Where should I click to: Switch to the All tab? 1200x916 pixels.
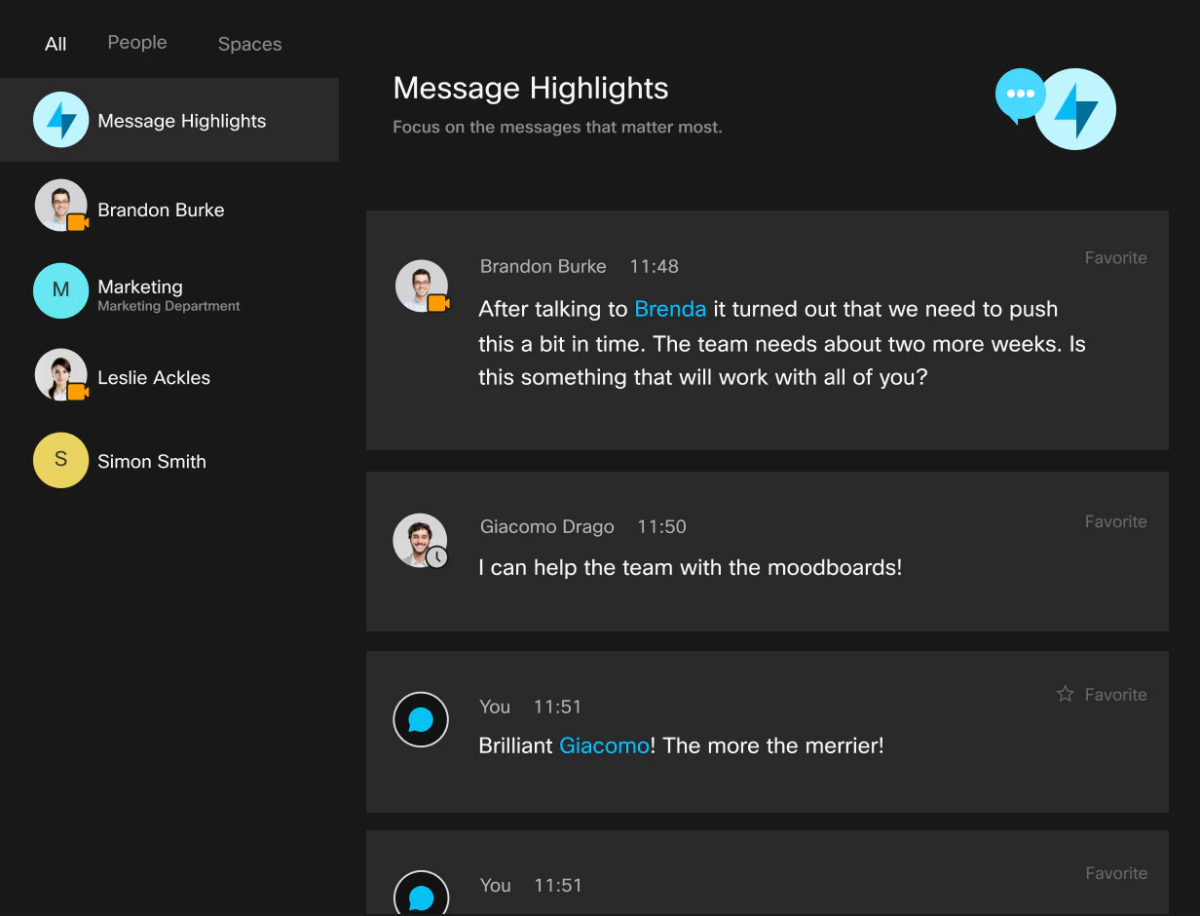[56, 44]
